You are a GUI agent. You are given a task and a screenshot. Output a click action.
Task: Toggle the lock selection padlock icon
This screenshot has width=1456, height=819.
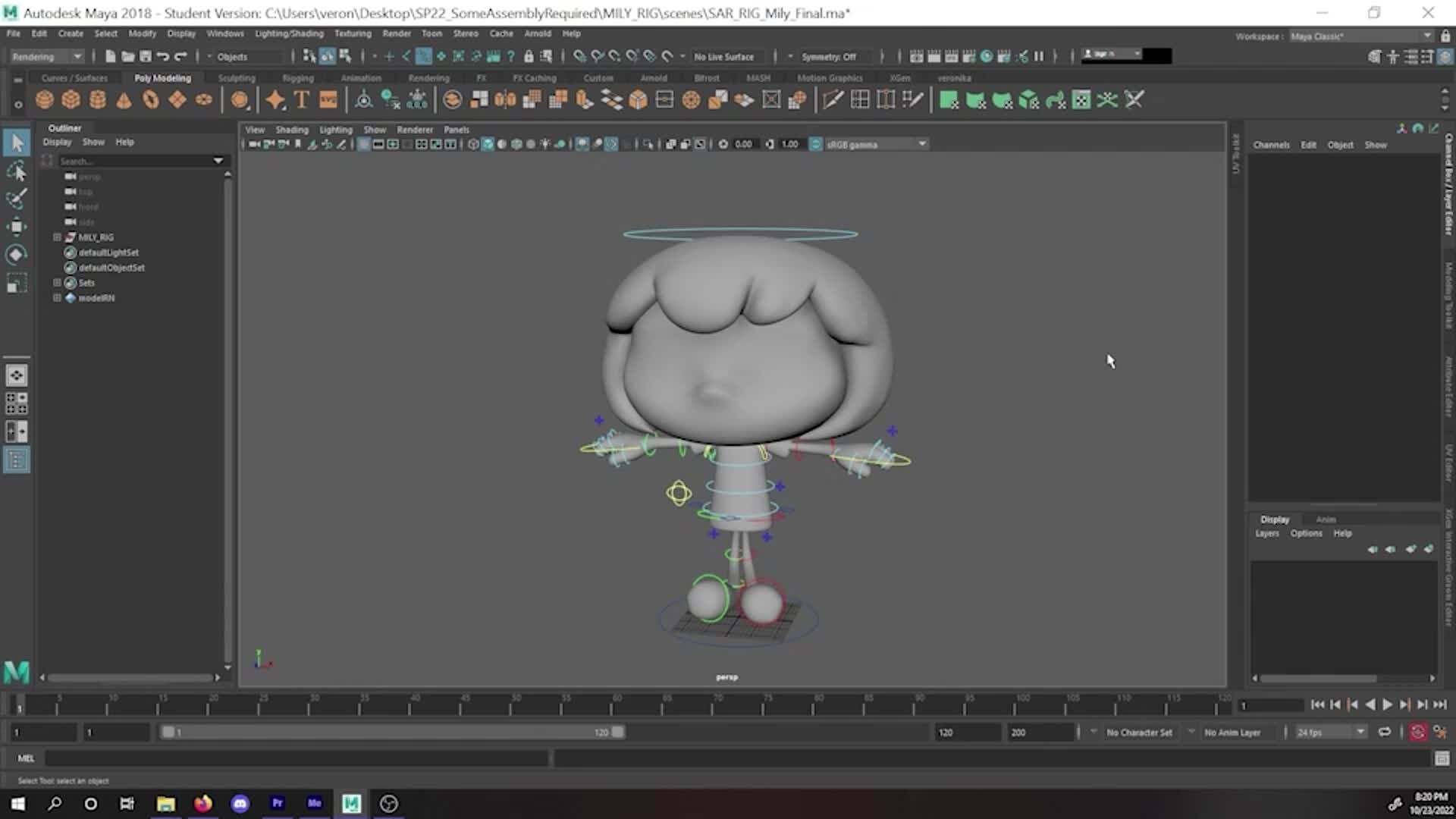coord(529,56)
